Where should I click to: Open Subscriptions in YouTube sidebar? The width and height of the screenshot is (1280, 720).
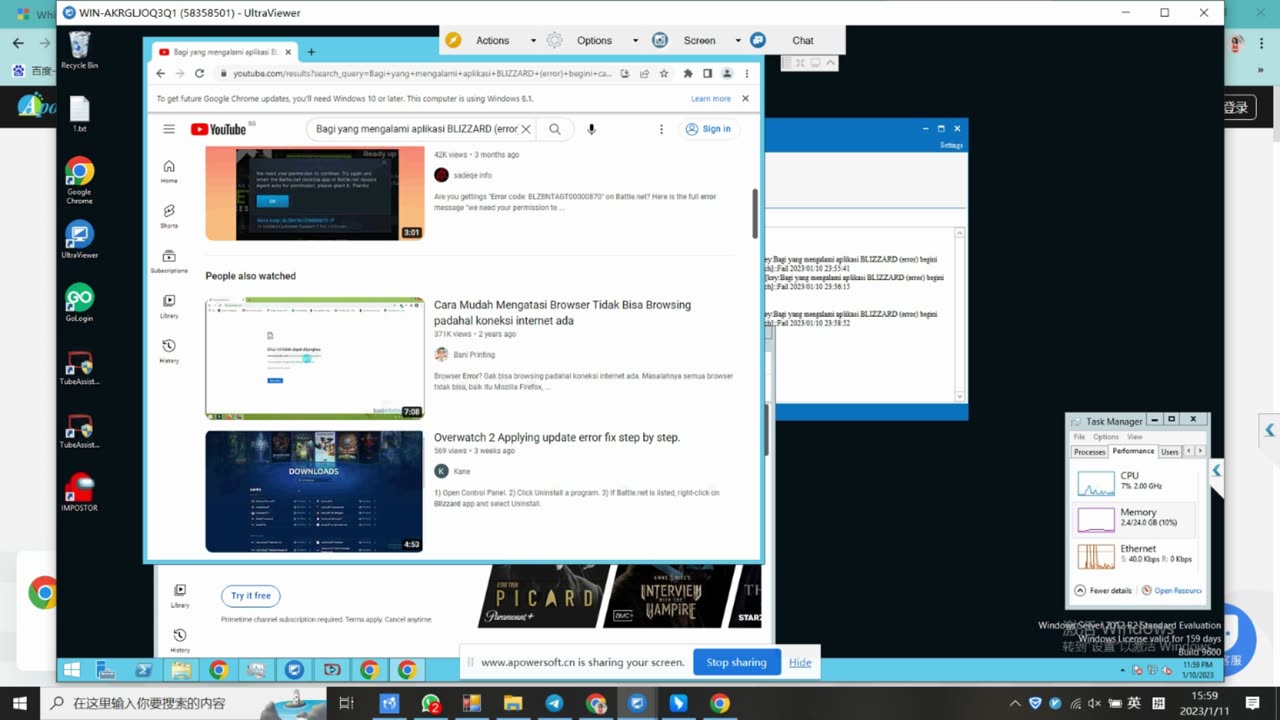point(169,261)
